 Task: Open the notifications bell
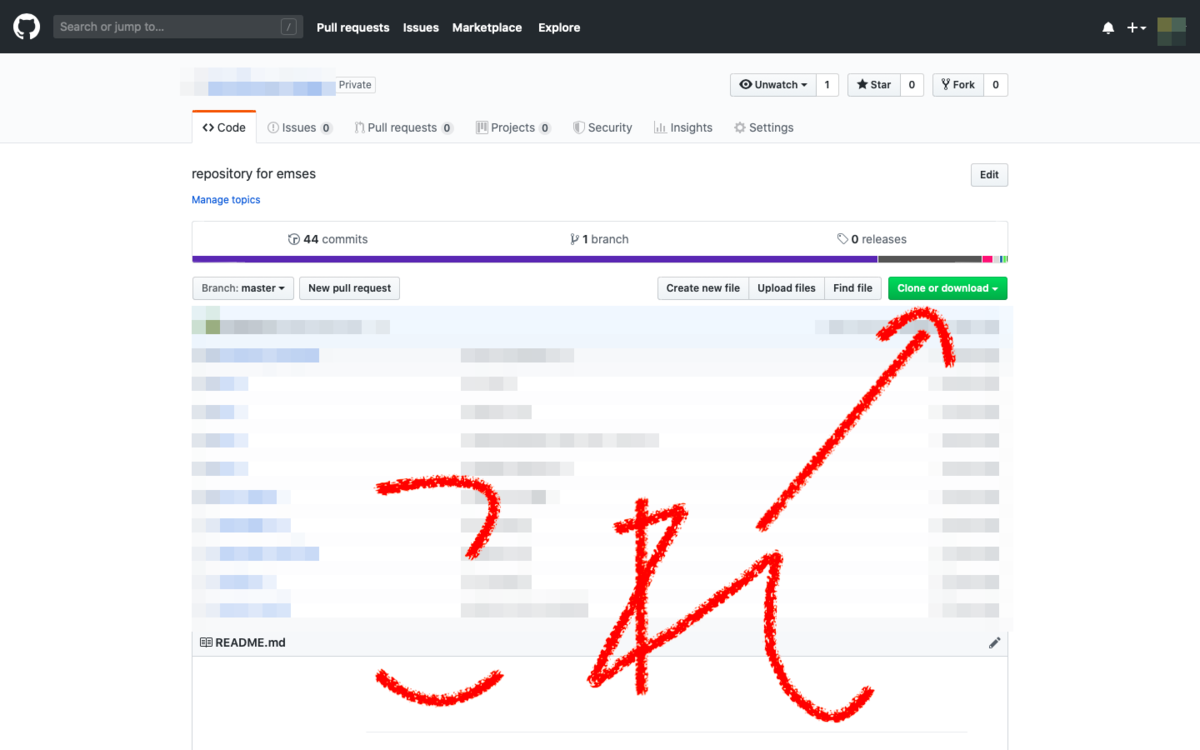1108,28
